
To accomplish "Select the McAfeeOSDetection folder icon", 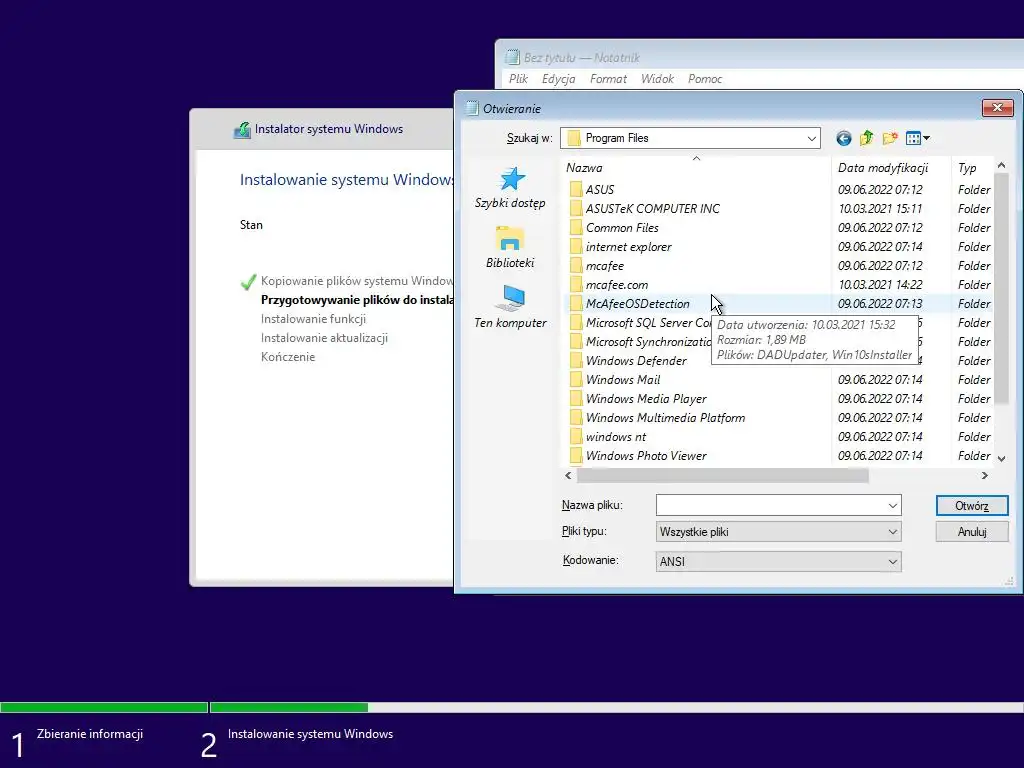I will pos(575,303).
